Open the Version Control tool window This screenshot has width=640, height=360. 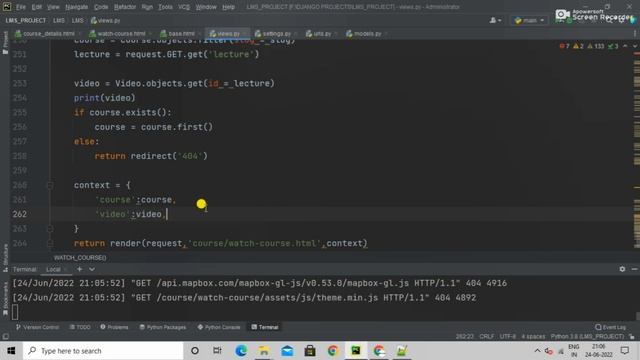pyautogui.click(x=37, y=327)
